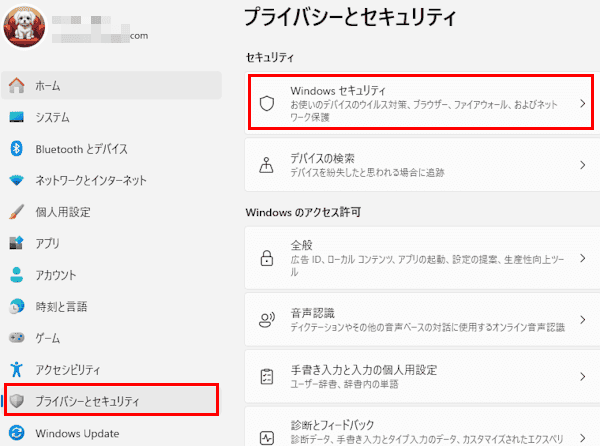Click the Windows Update sync icon
The width and height of the screenshot is (600, 446).
16,433
